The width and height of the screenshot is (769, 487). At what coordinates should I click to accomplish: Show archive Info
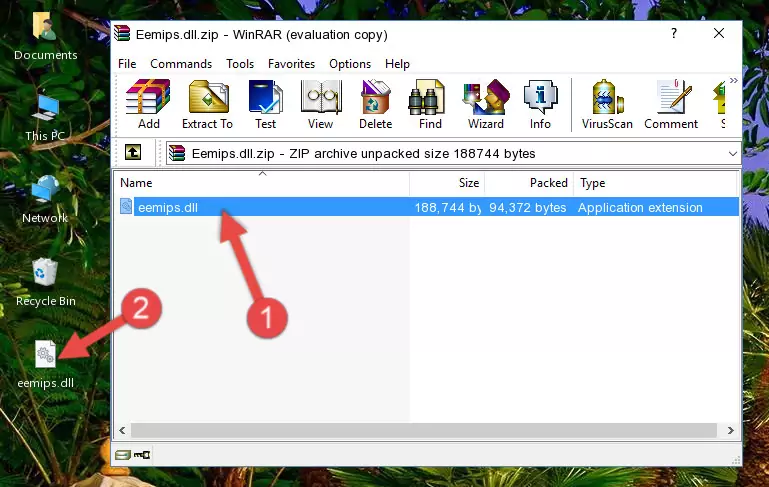(540, 104)
